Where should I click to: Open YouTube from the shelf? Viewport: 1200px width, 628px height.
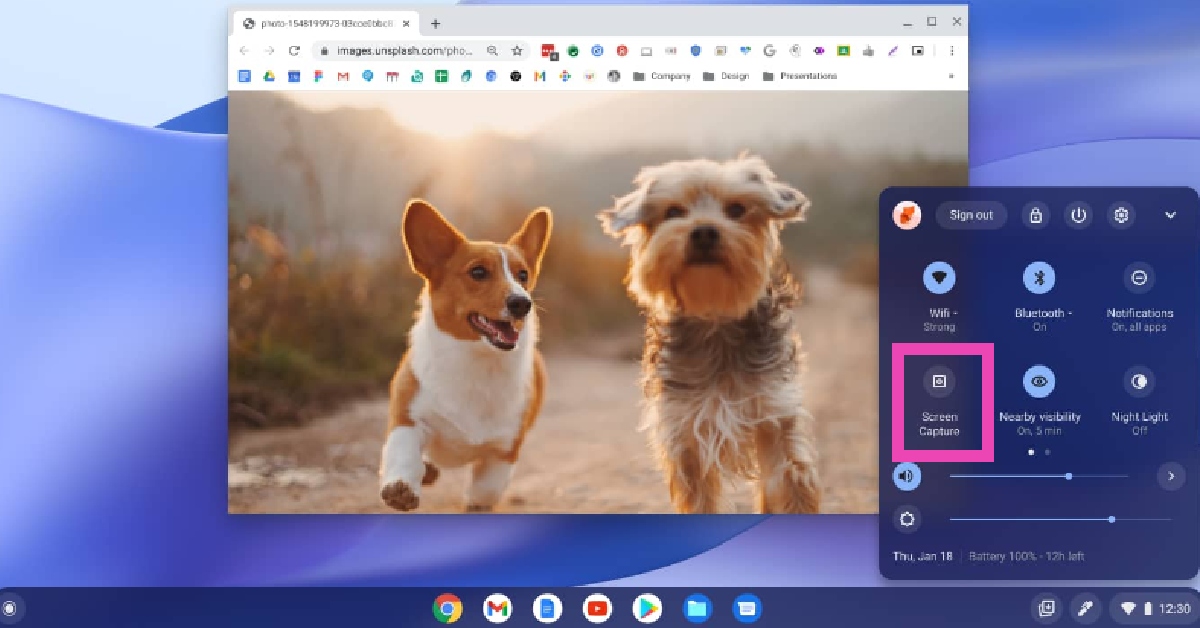(597, 607)
